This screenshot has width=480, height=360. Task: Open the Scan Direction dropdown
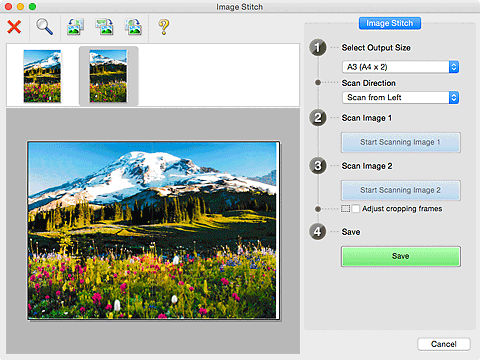pyautogui.click(x=401, y=98)
